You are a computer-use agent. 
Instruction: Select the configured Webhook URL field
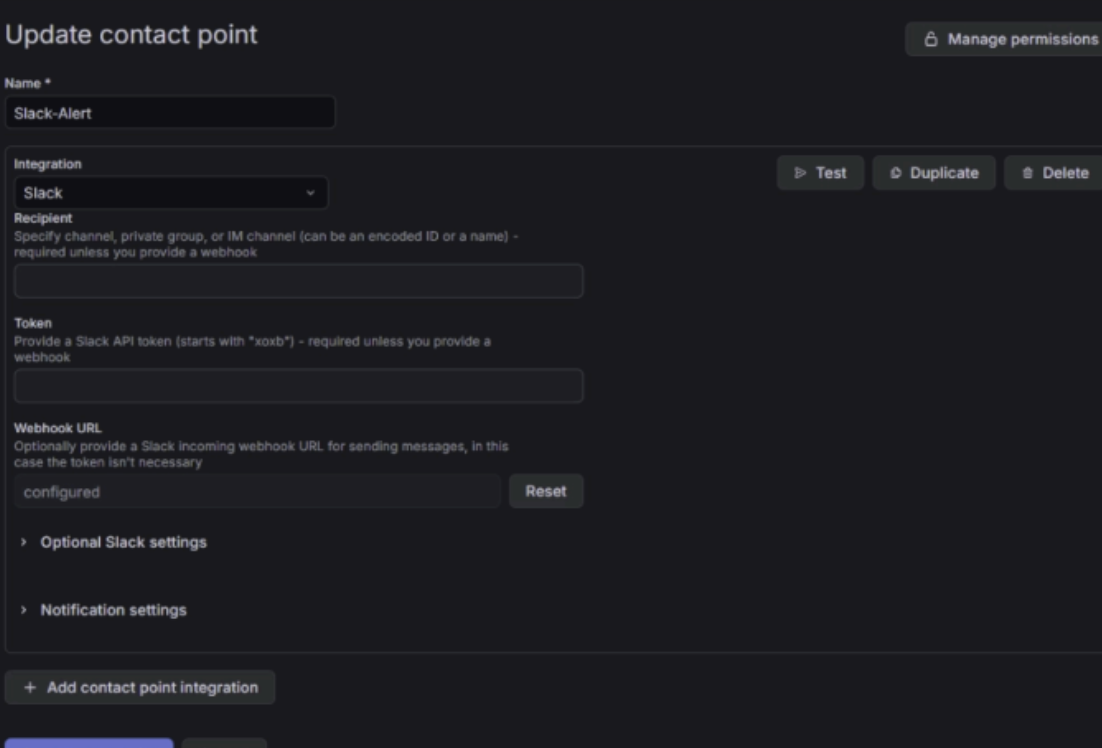pyautogui.click(x=257, y=492)
